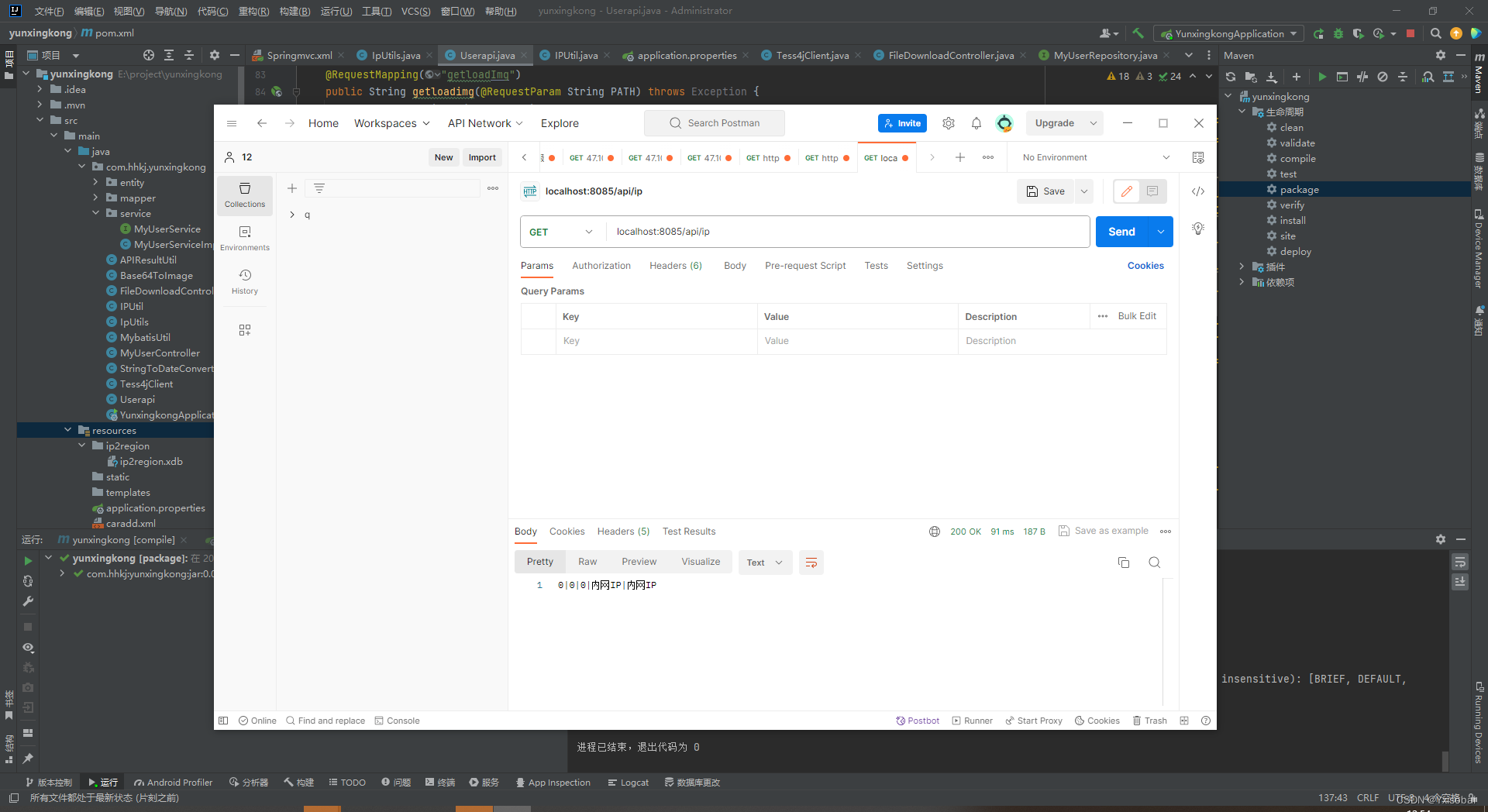Stop the running application red square

point(1410,33)
